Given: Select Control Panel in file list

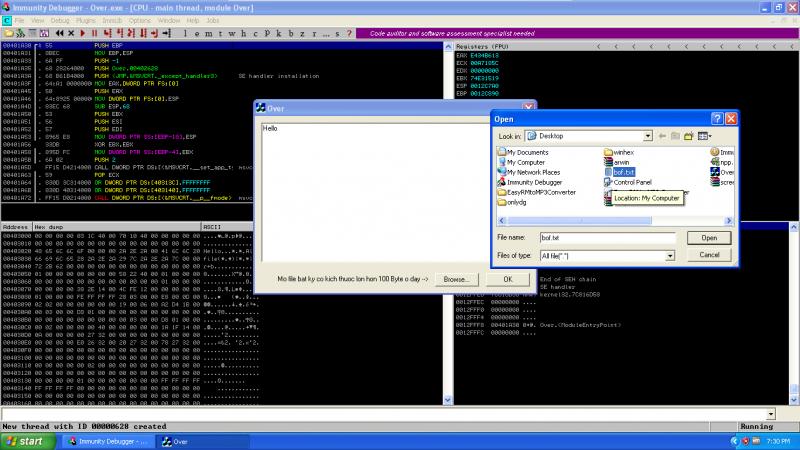Looking at the screenshot, I should (628, 182).
